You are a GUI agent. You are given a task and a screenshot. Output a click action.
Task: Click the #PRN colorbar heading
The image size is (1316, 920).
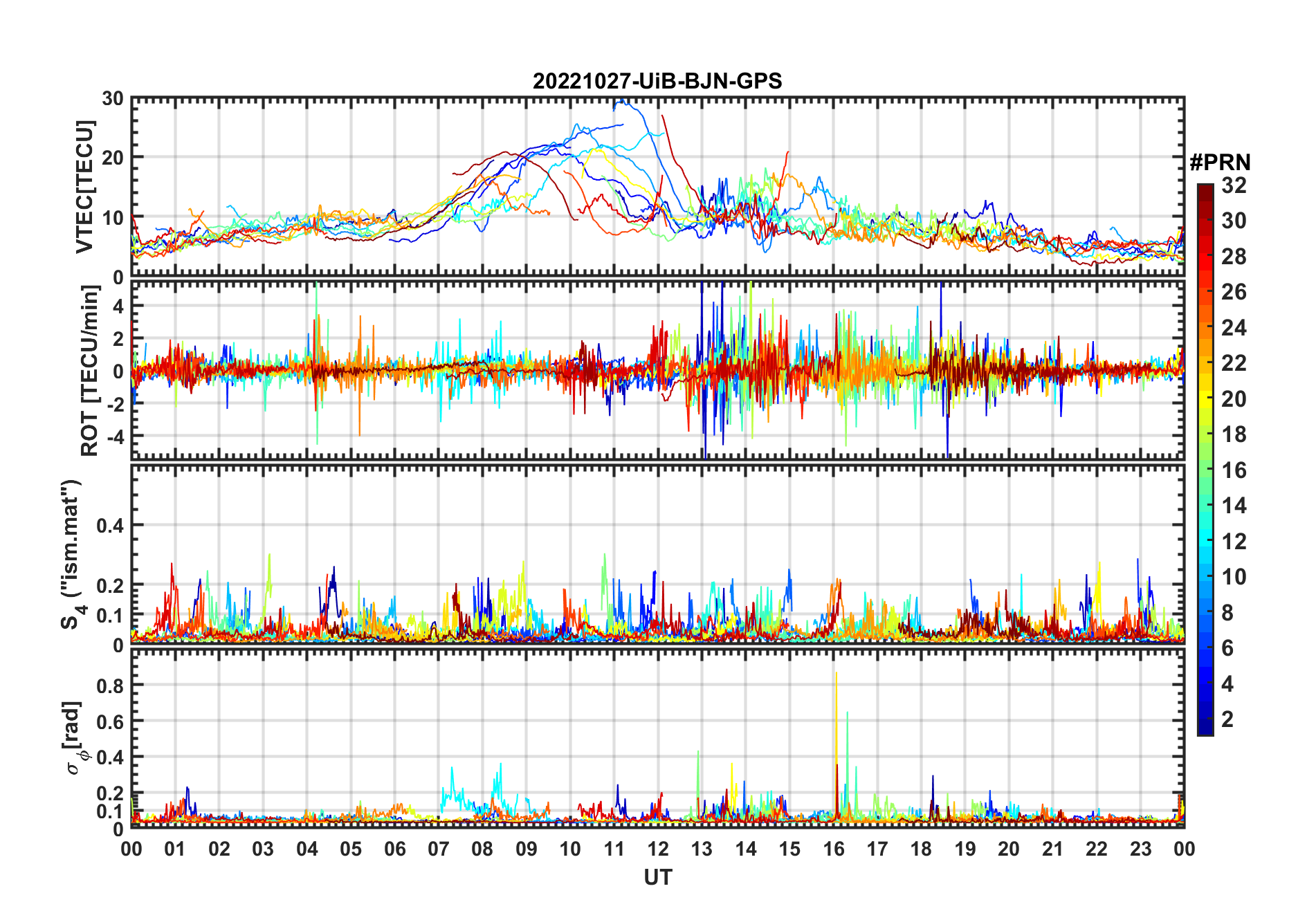1220,163
